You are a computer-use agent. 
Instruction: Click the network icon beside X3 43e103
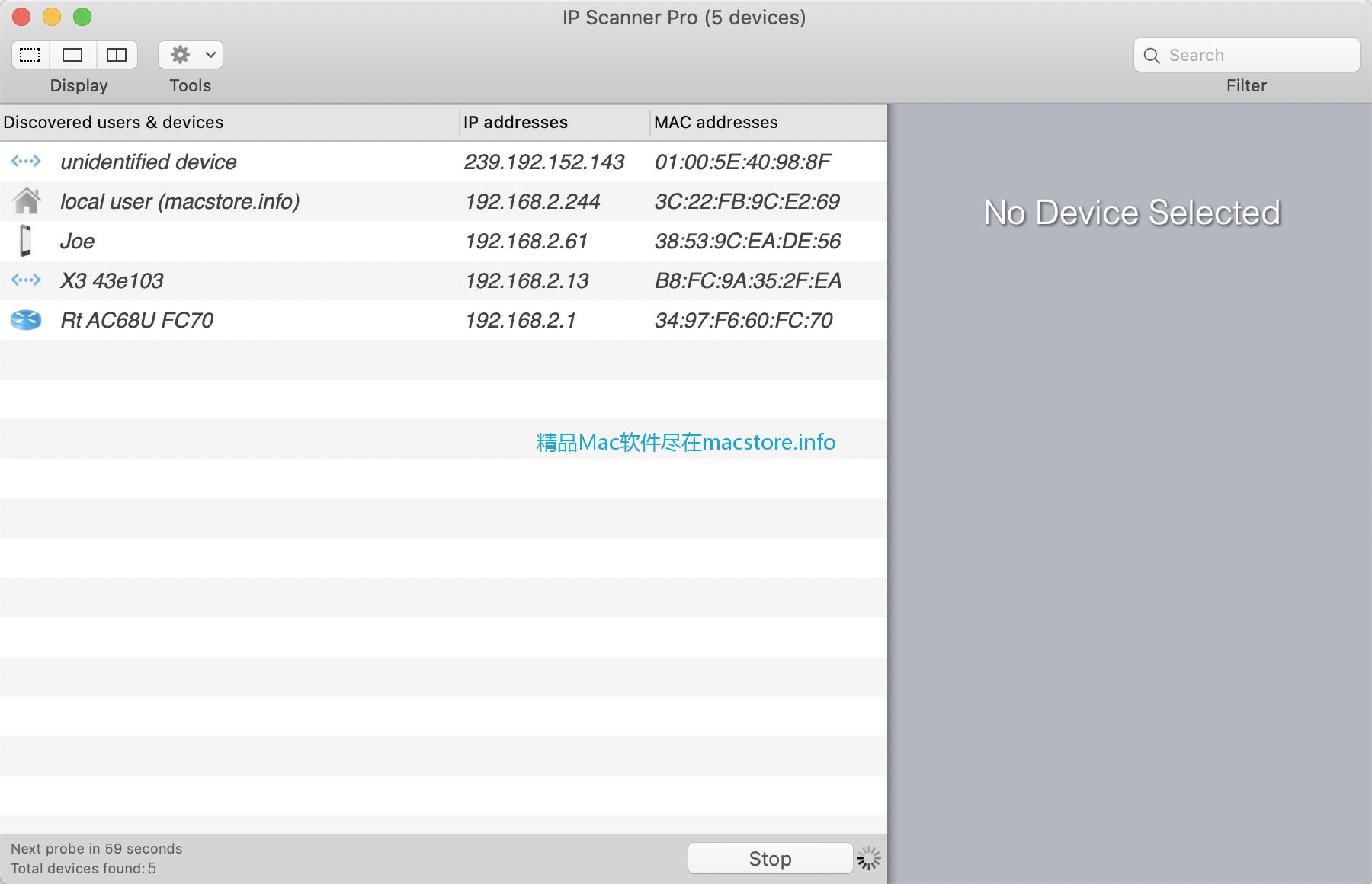(x=26, y=280)
